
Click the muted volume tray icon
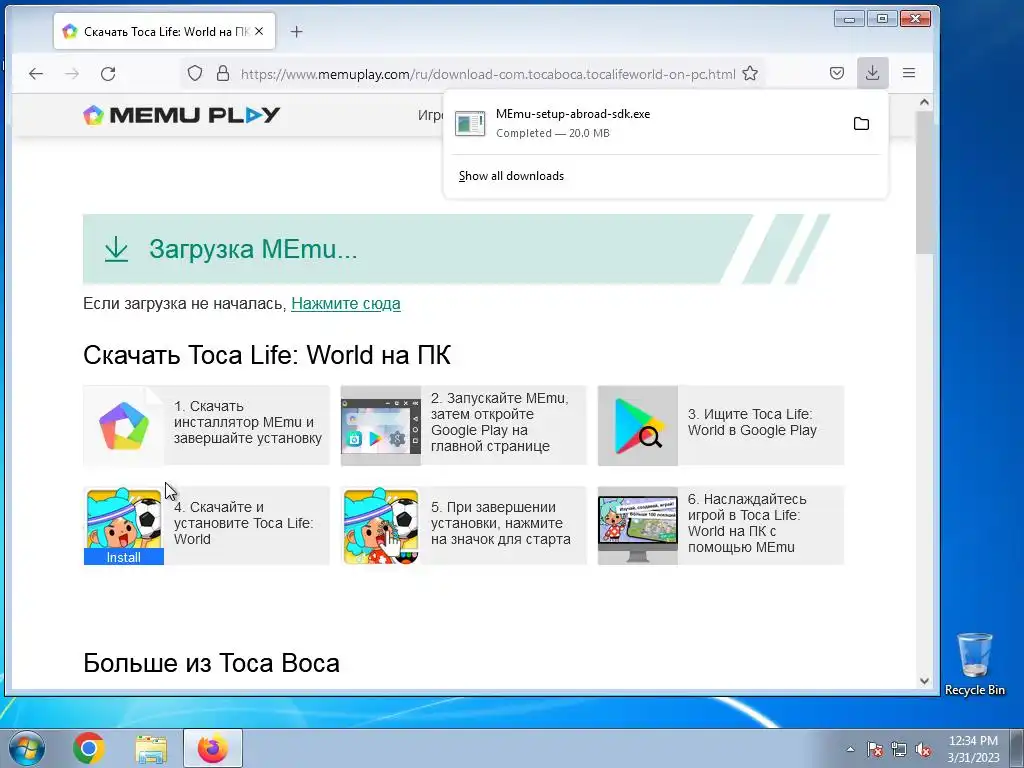pos(923,749)
